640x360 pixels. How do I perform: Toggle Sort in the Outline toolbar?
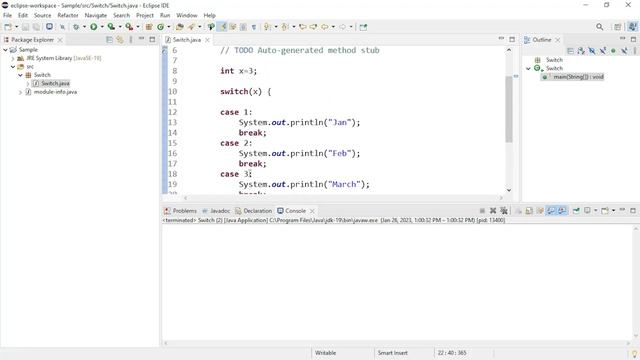[581, 51]
